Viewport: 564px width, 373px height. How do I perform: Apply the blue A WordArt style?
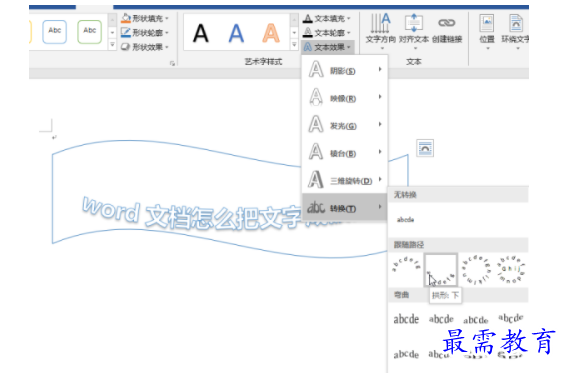[x=236, y=33]
